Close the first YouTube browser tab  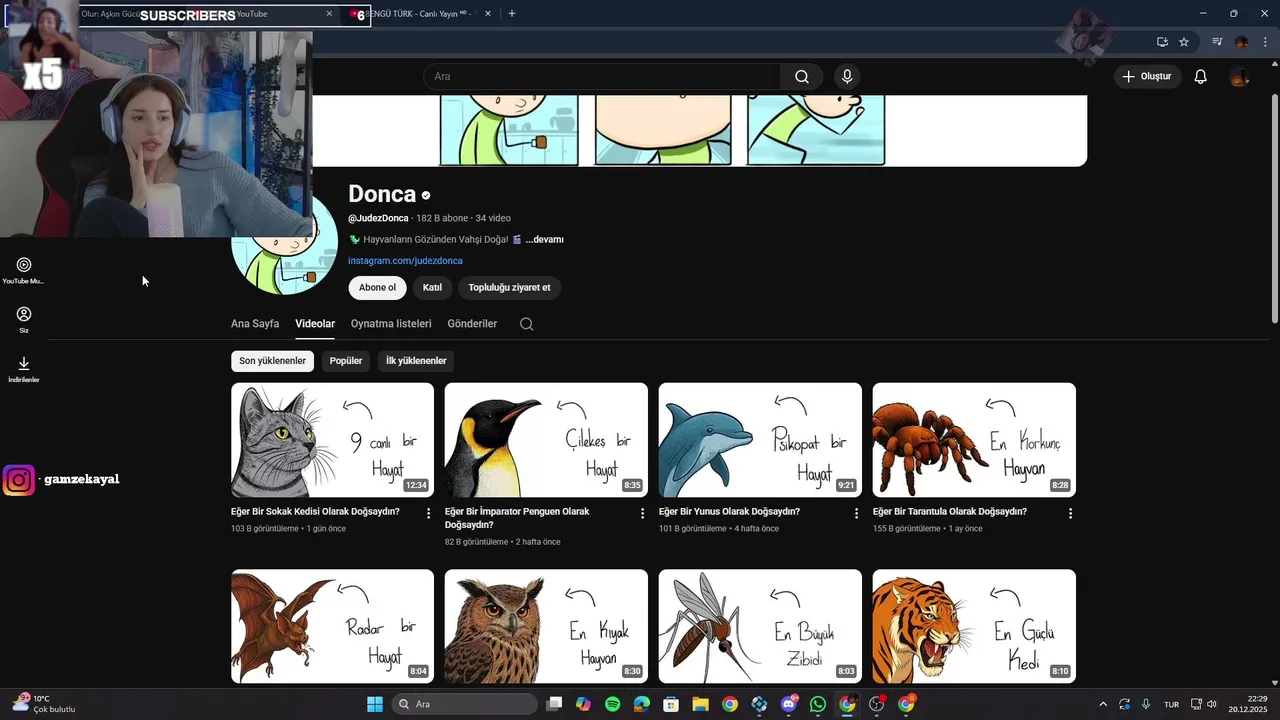click(329, 14)
